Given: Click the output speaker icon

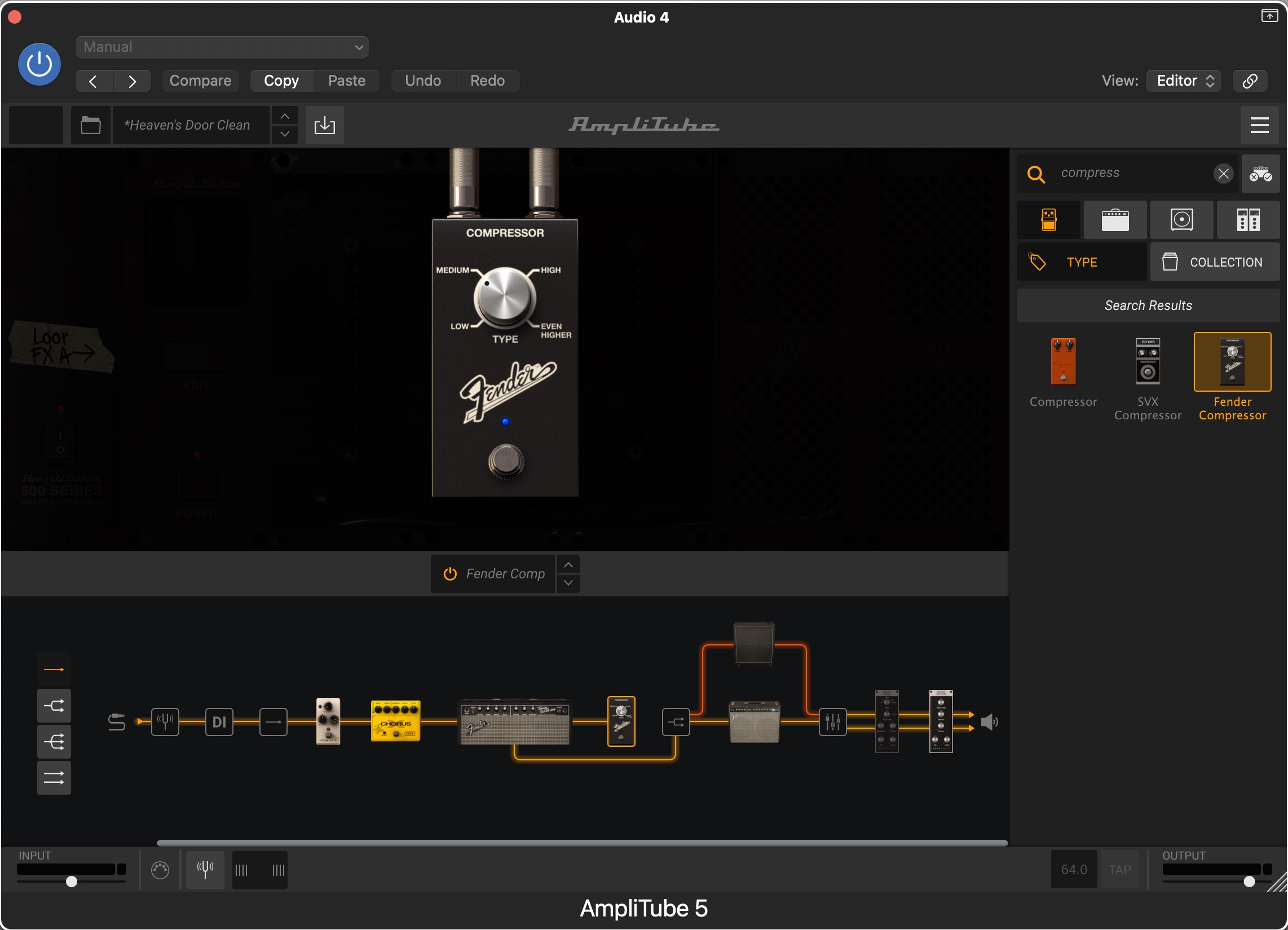Looking at the screenshot, I should (989, 722).
